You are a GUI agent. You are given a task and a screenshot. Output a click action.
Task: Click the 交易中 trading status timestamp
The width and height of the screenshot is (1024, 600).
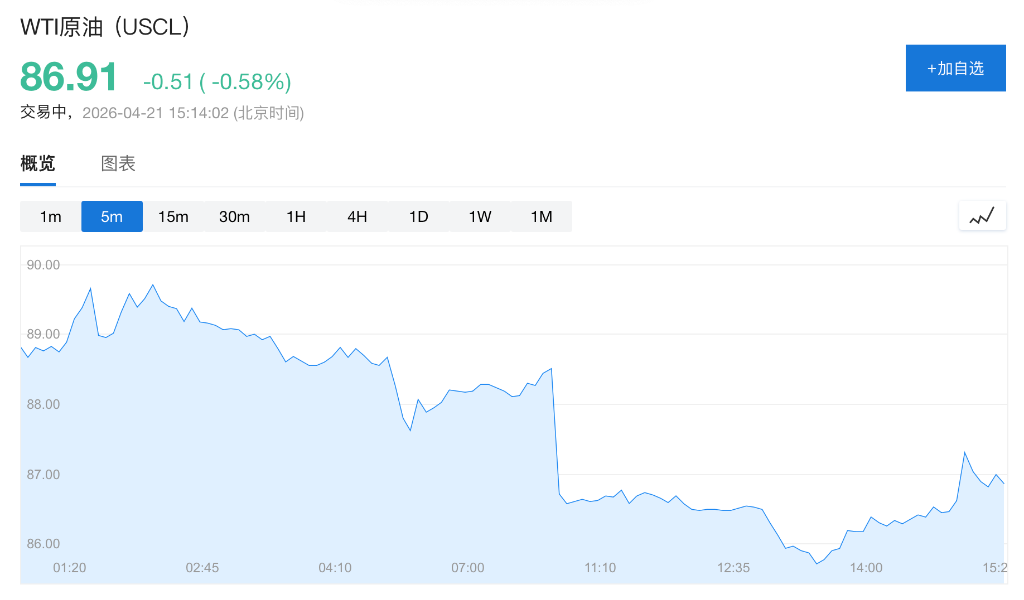pyautogui.click(x=162, y=113)
